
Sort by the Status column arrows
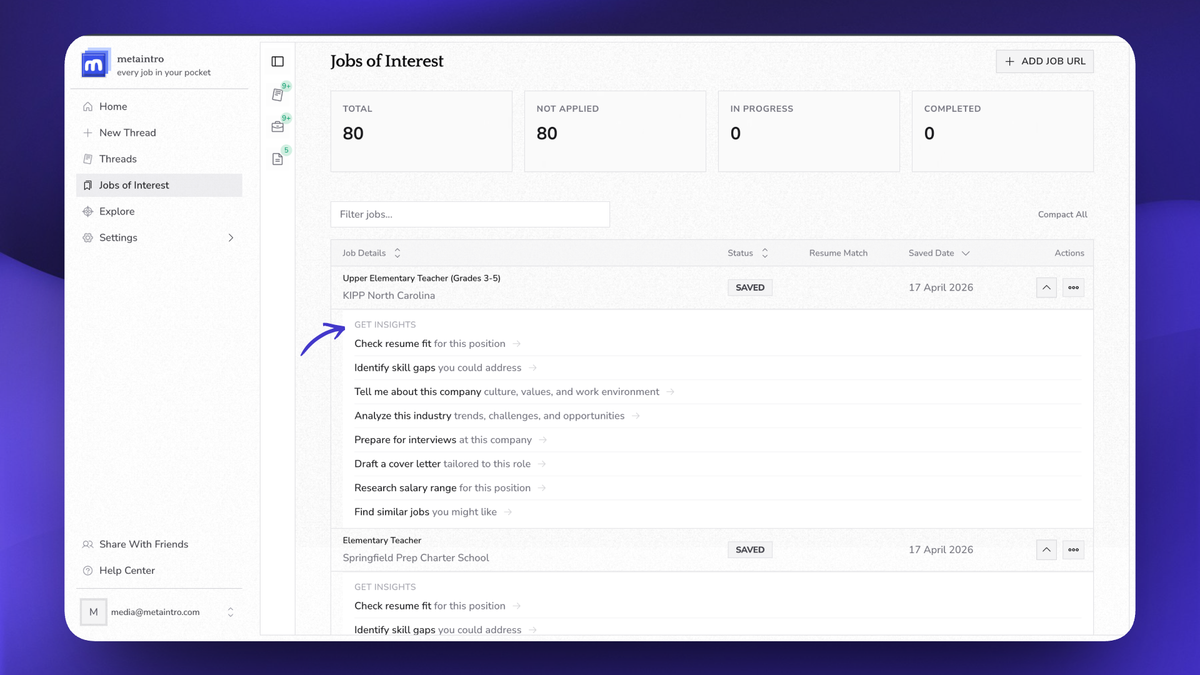tap(765, 253)
